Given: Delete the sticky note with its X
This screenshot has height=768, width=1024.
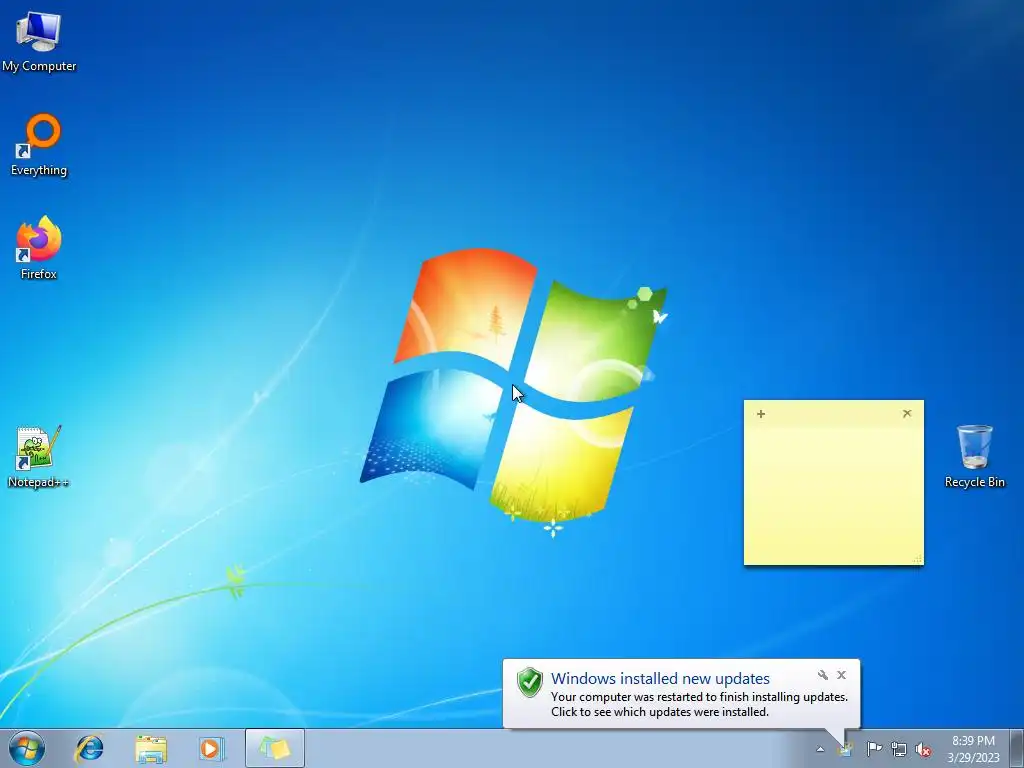Looking at the screenshot, I should coord(907,413).
